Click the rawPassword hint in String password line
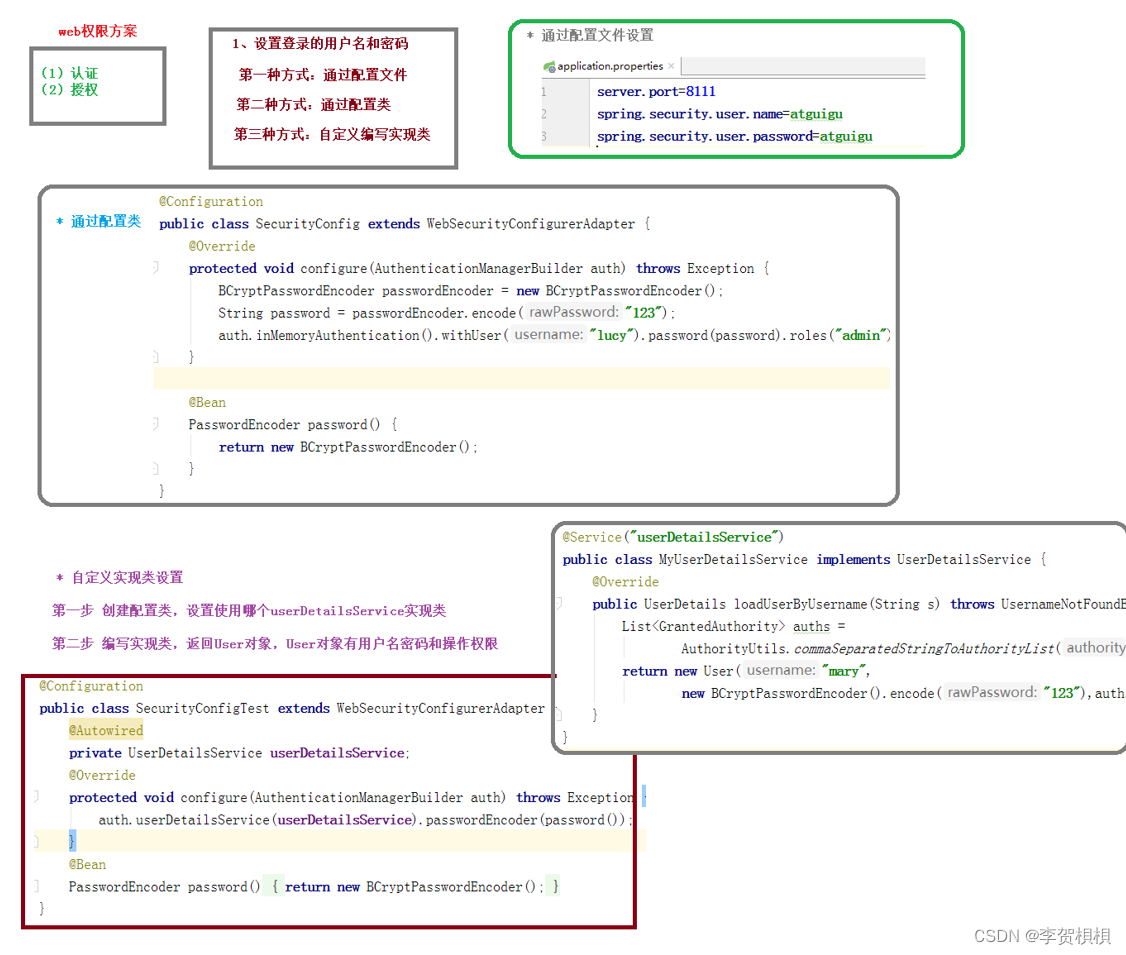 point(573,312)
